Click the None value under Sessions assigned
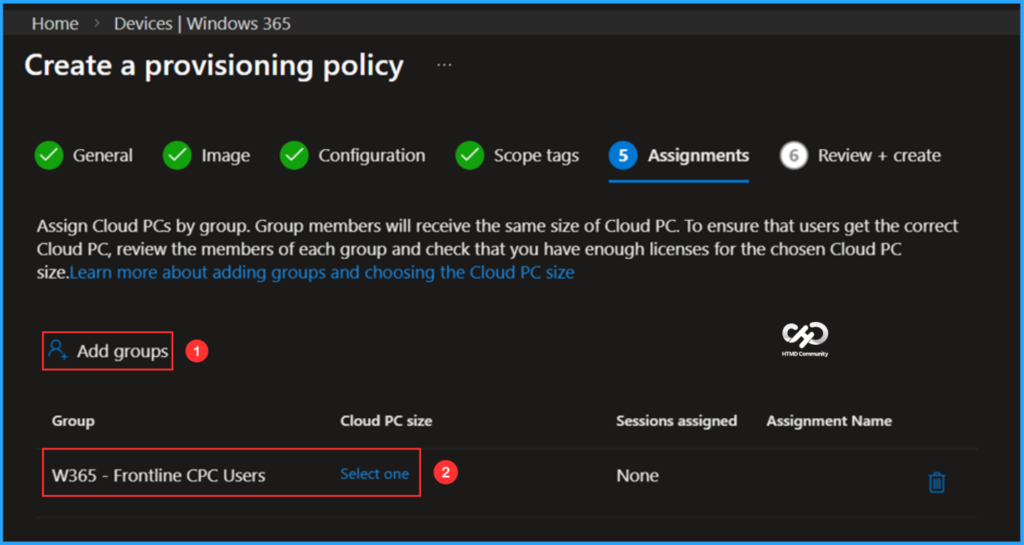Viewport: 1024px width, 545px height. click(x=637, y=476)
